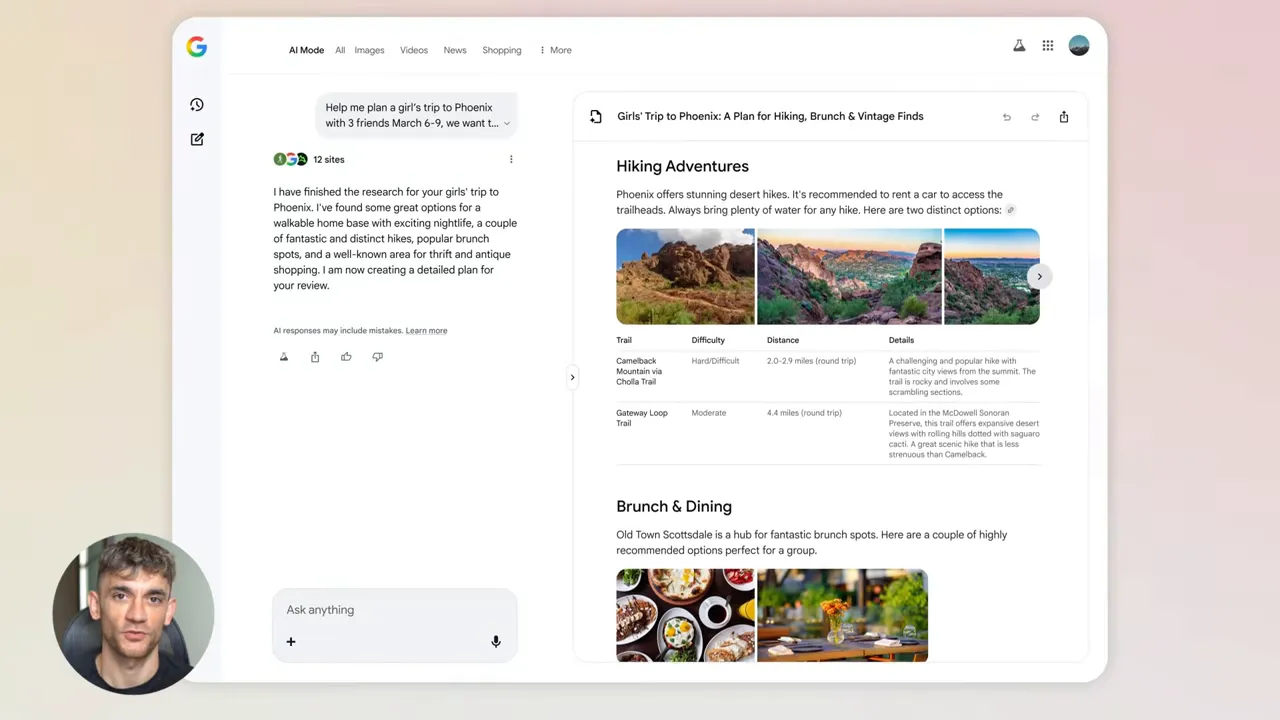Viewport: 1280px width, 720px height.
Task: Open the More search options menu
Action: pos(556,50)
